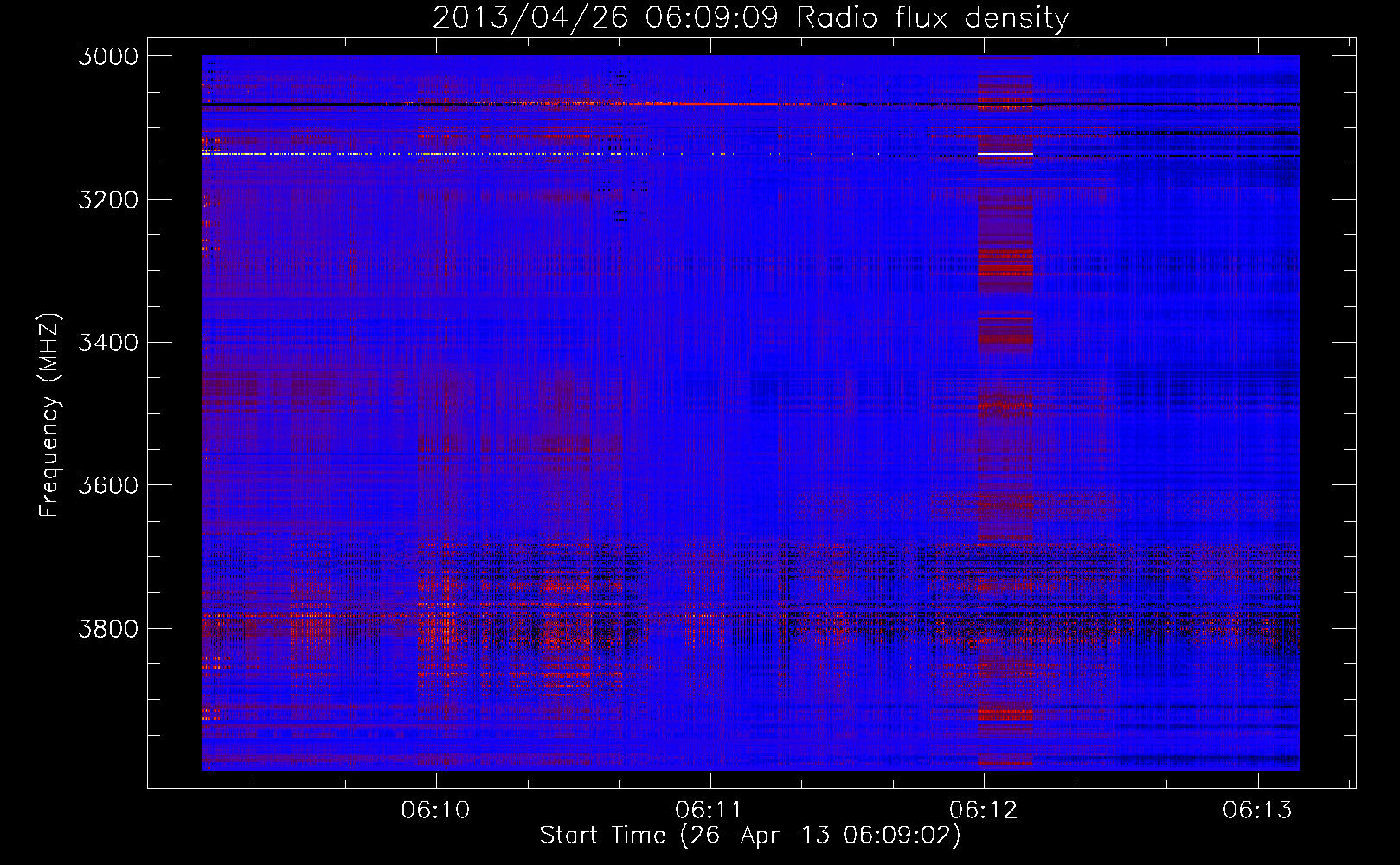Click the 06:10 time tick label
Image resolution: width=1400 pixels, height=865 pixels.
click(436, 810)
